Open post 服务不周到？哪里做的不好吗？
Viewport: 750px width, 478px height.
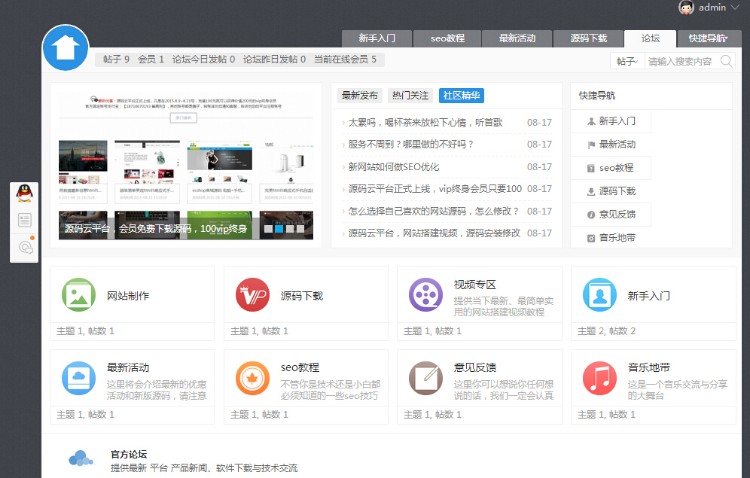click(411, 145)
